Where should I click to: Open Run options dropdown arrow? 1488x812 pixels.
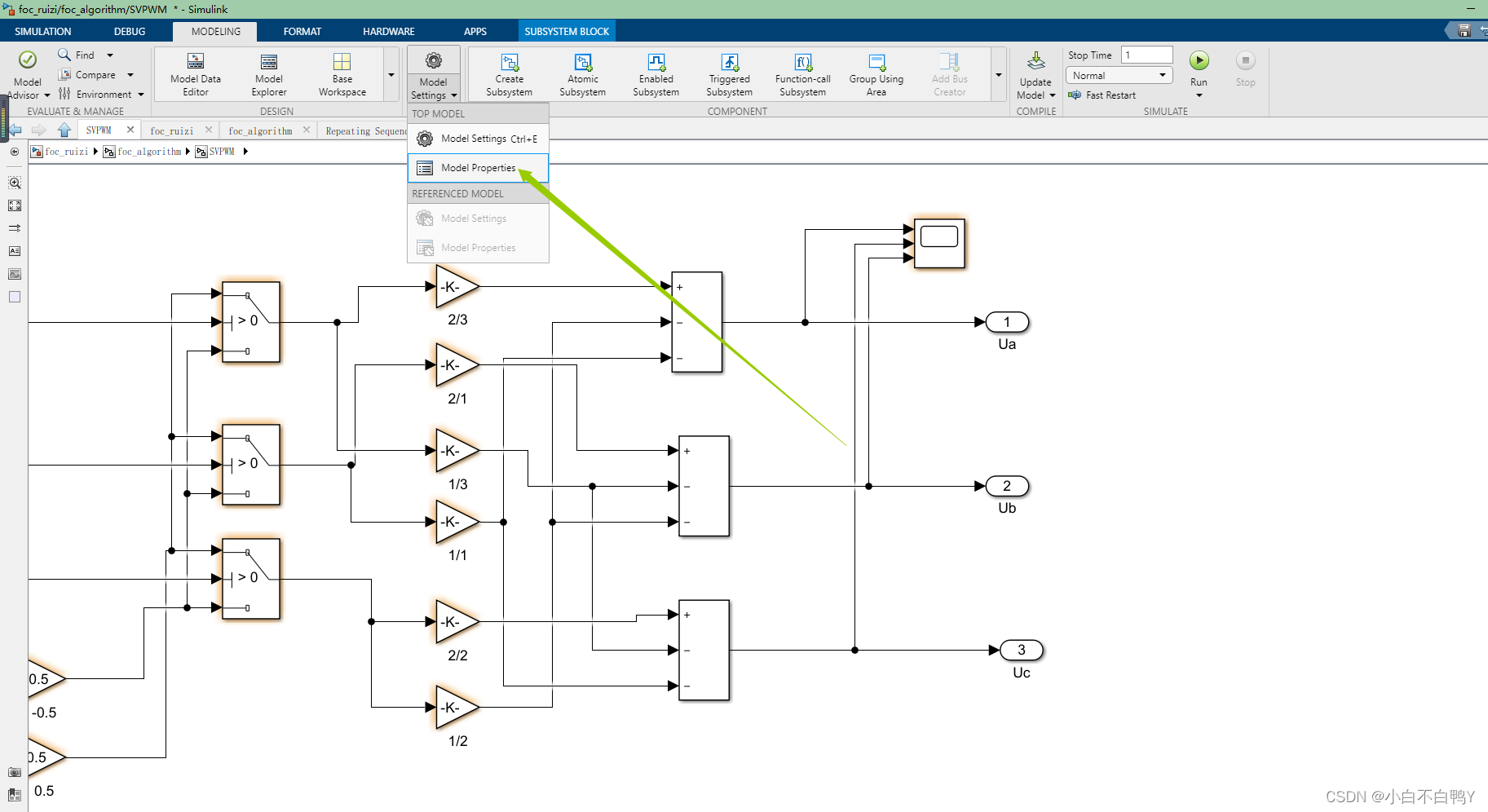(1199, 95)
